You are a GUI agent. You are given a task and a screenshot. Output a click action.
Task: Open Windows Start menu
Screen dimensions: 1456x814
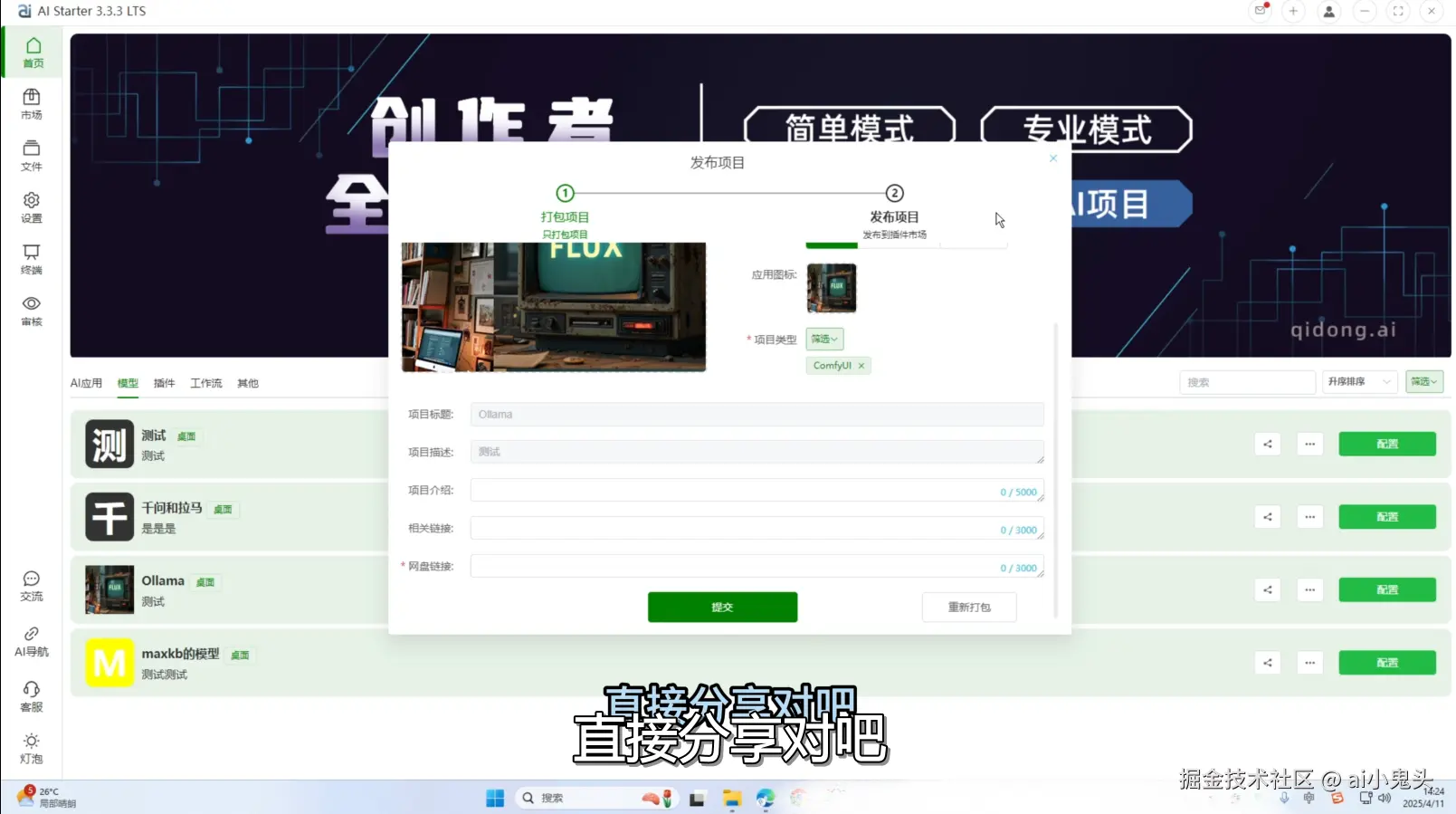point(495,798)
